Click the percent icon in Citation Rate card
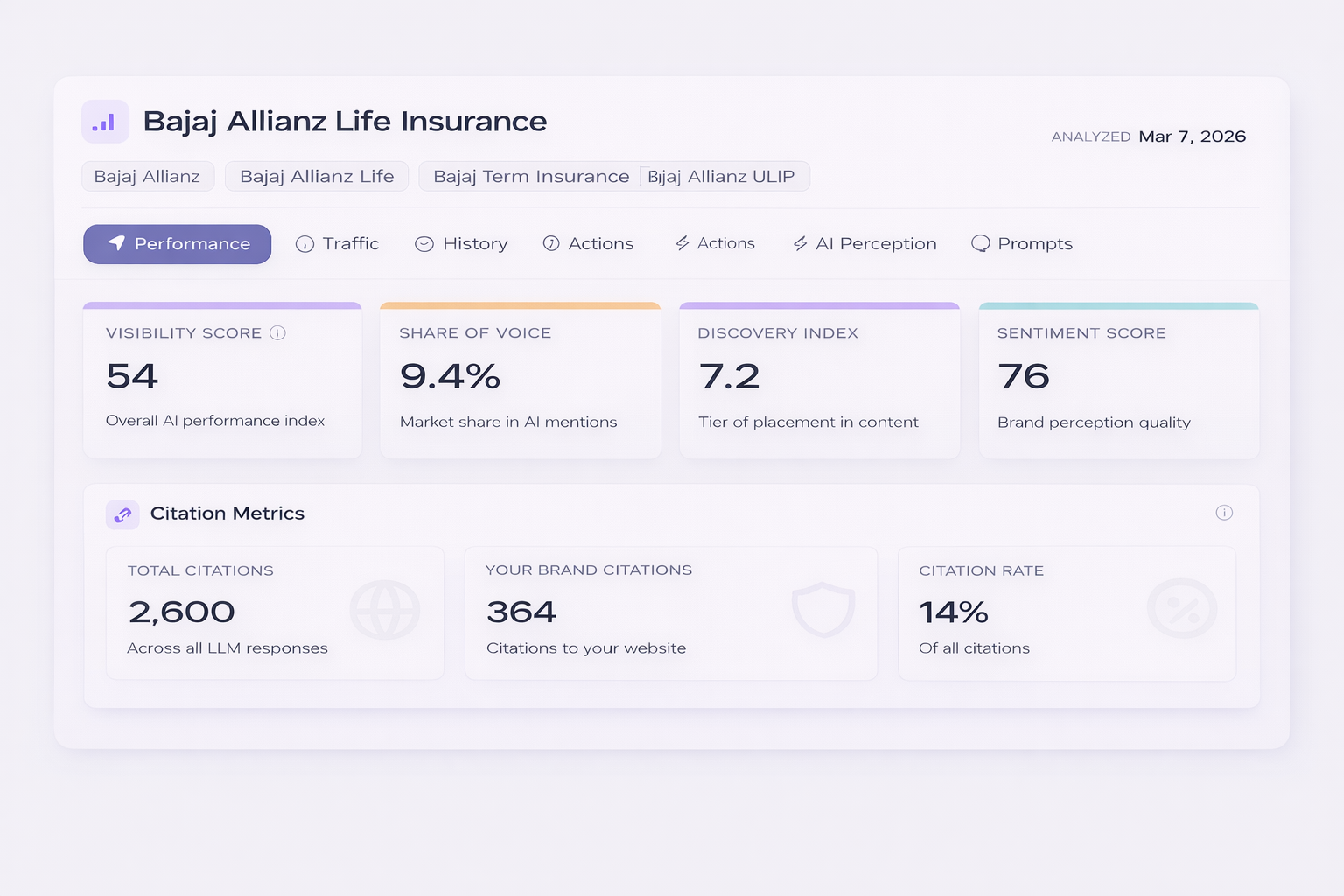 pos(1182,609)
